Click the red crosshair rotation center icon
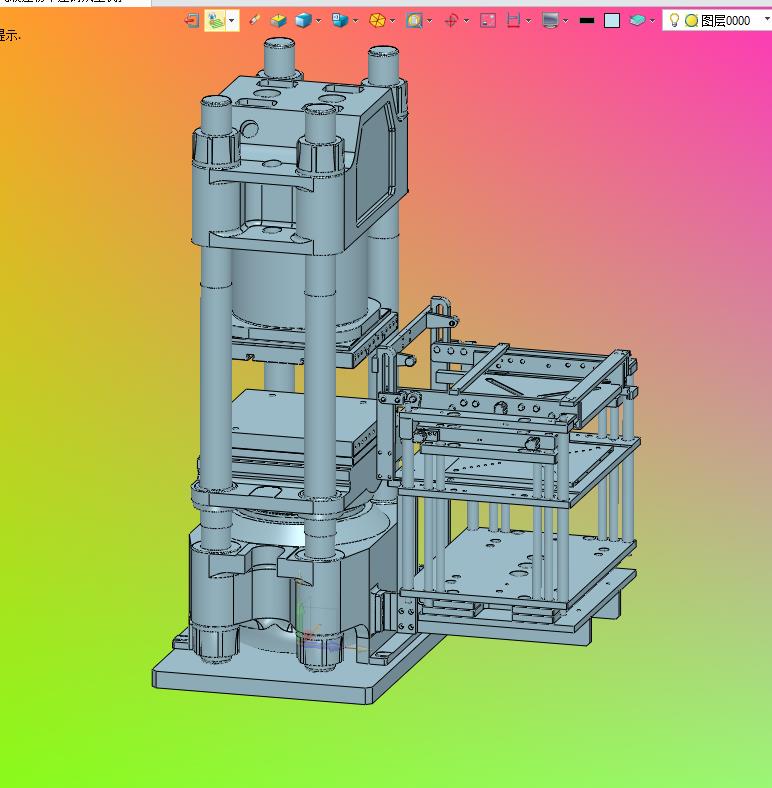 [451, 21]
